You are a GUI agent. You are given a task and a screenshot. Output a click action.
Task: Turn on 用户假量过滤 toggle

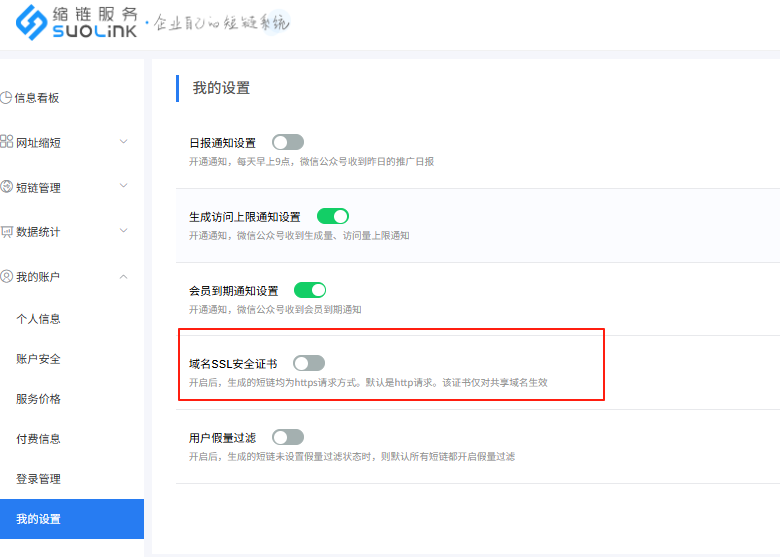point(288,437)
